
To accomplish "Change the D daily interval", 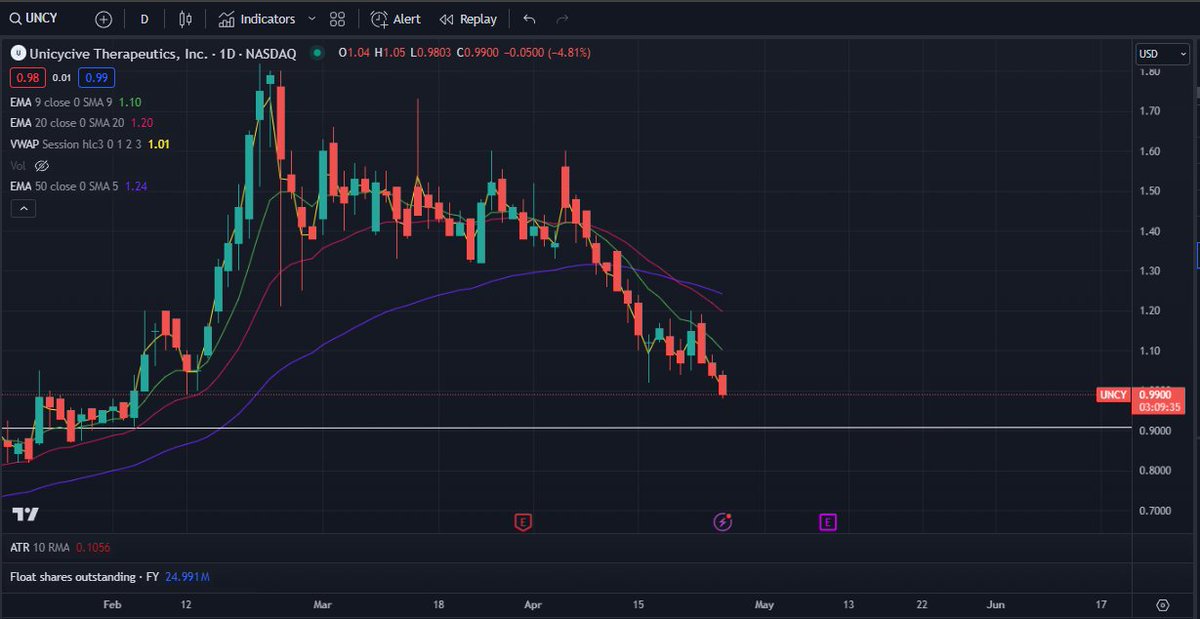I will click(x=145, y=19).
